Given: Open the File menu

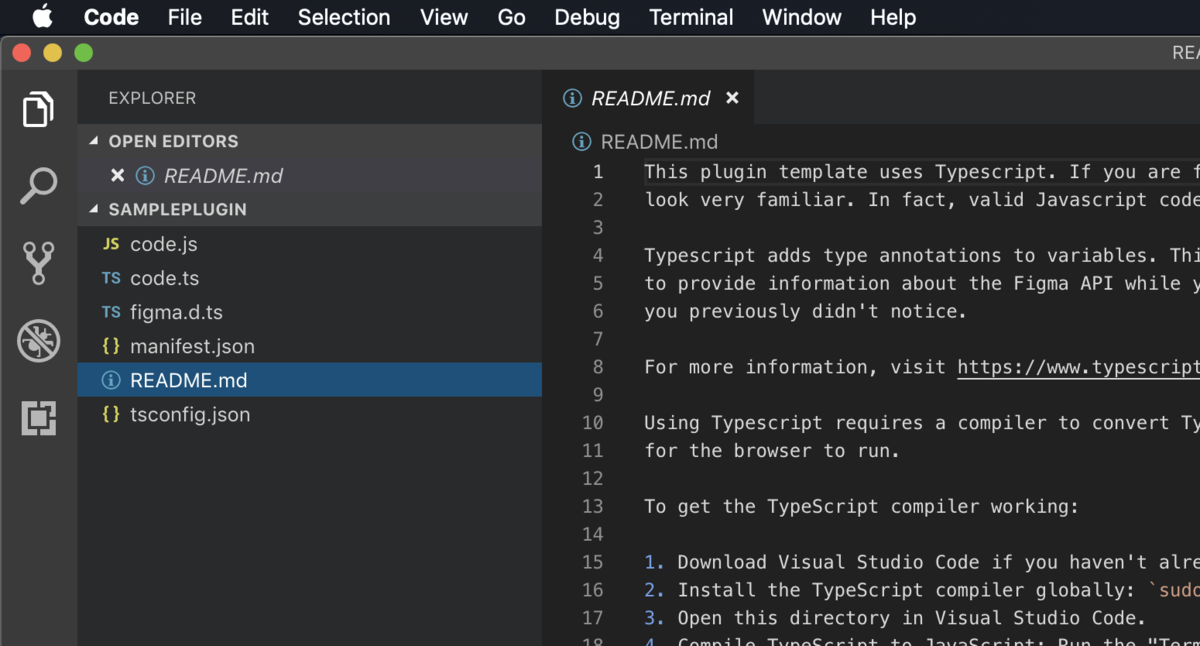Looking at the screenshot, I should (185, 17).
